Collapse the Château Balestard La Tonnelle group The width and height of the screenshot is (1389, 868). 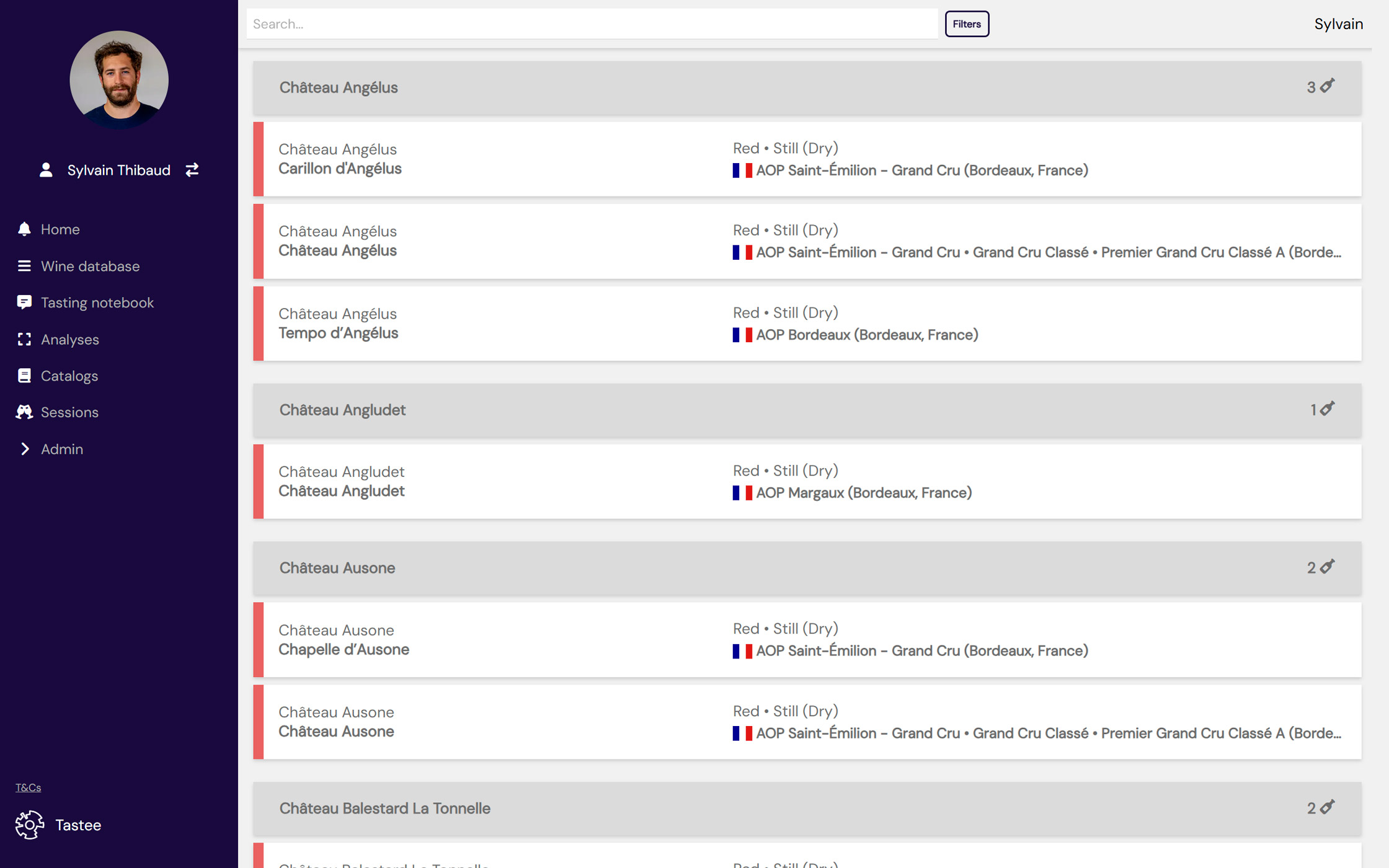pos(807,808)
